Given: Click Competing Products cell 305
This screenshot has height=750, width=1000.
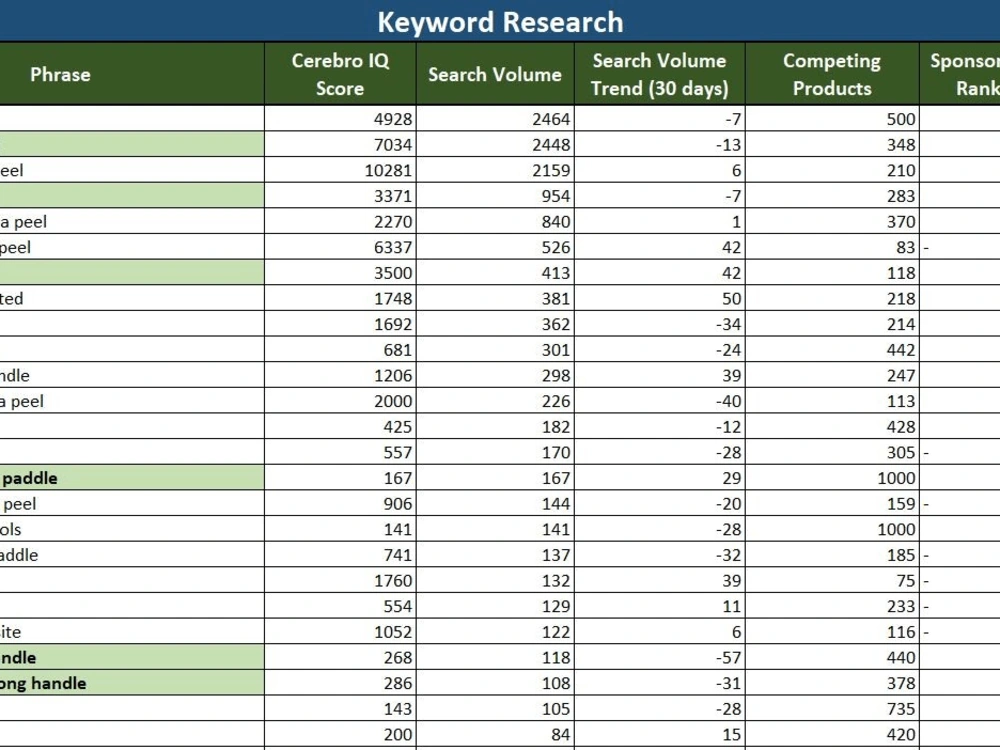Looking at the screenshot, I should coord(832,452).
